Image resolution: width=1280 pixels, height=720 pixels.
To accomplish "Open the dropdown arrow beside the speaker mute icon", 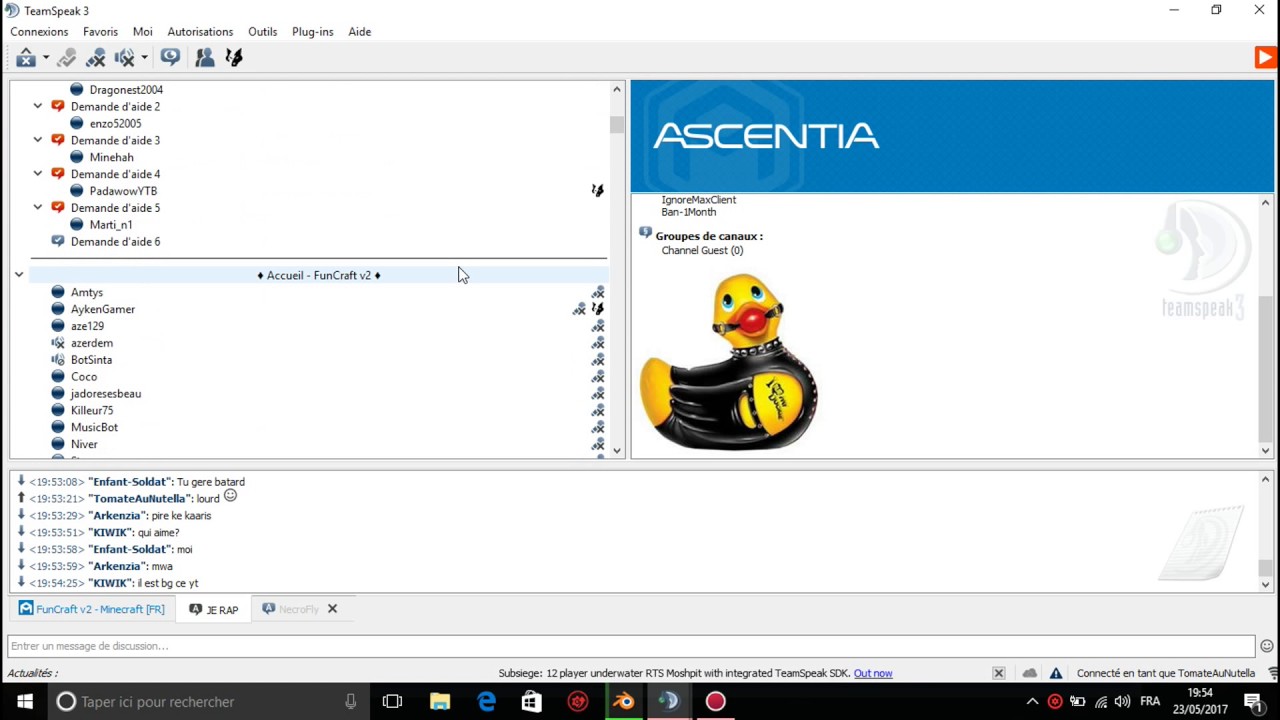I will point(144,58).
